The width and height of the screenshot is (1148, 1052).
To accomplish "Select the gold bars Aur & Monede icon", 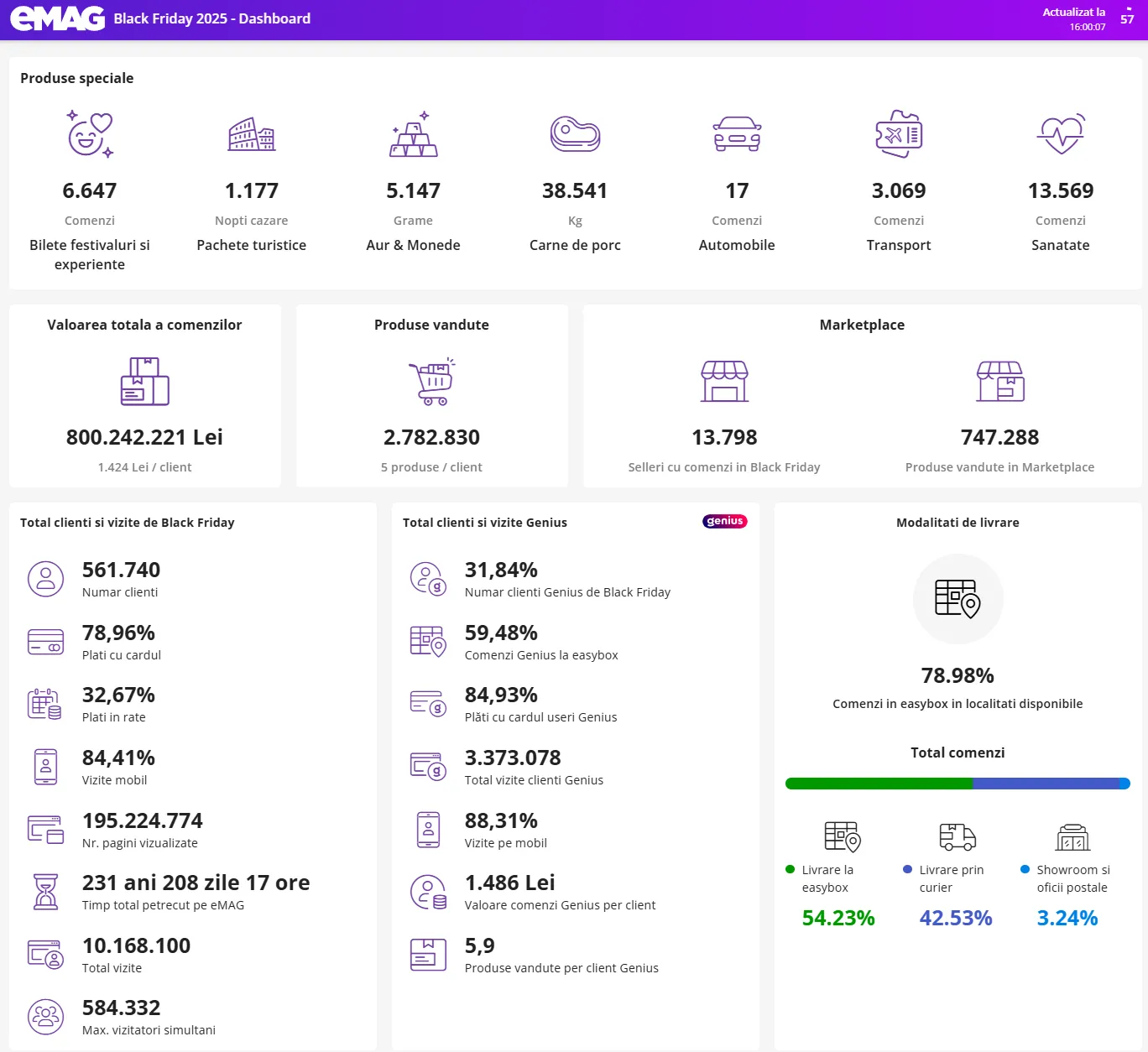I will coord(413,134).
